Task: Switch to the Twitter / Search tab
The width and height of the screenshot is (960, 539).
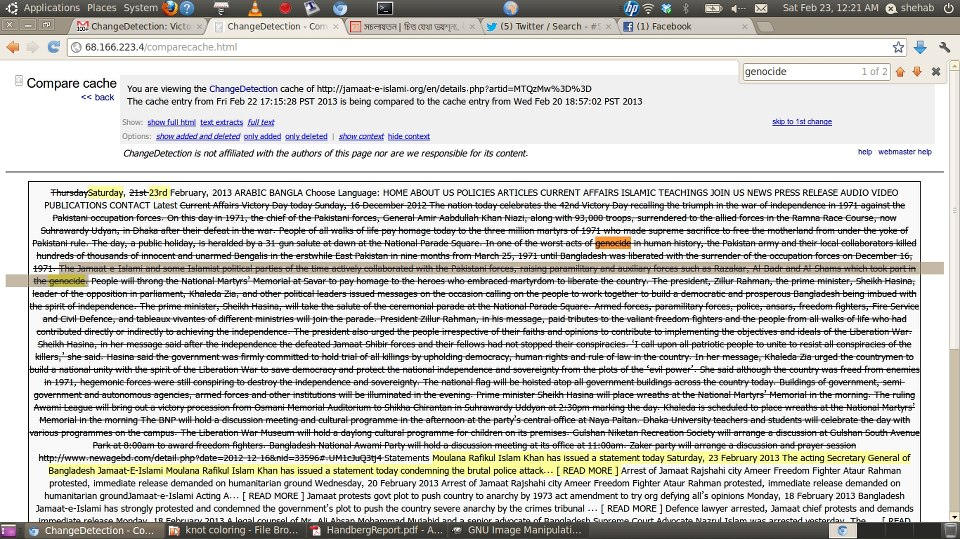Action: click(549, 26)
